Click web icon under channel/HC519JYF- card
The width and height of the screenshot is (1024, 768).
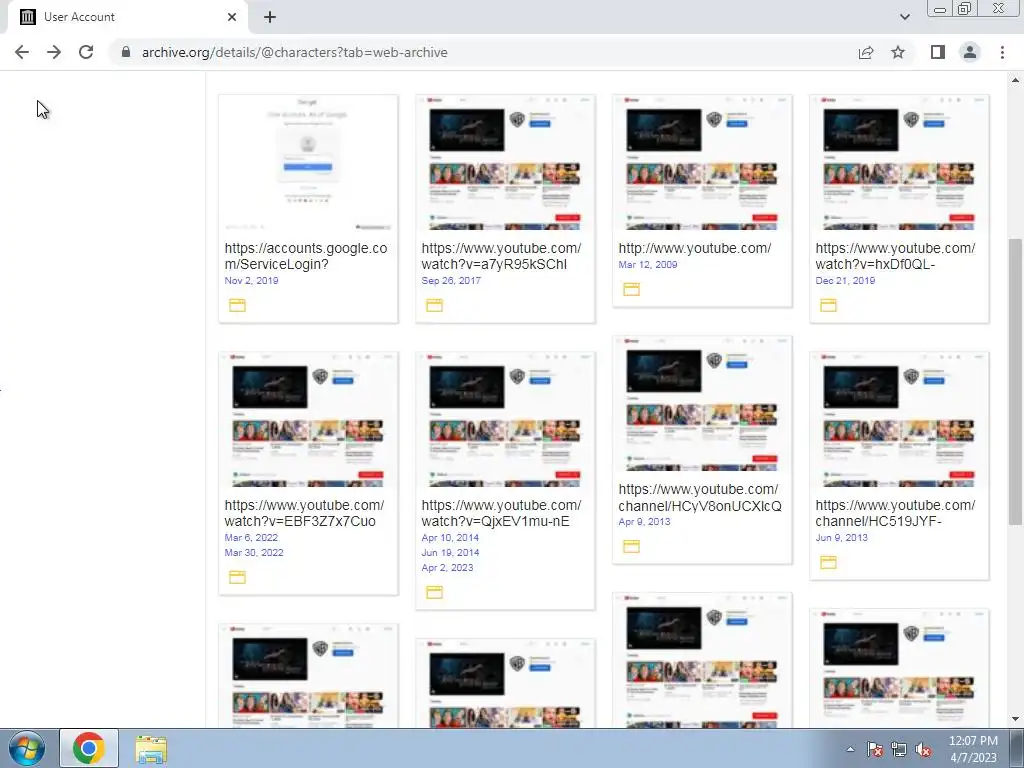[828, 562]
